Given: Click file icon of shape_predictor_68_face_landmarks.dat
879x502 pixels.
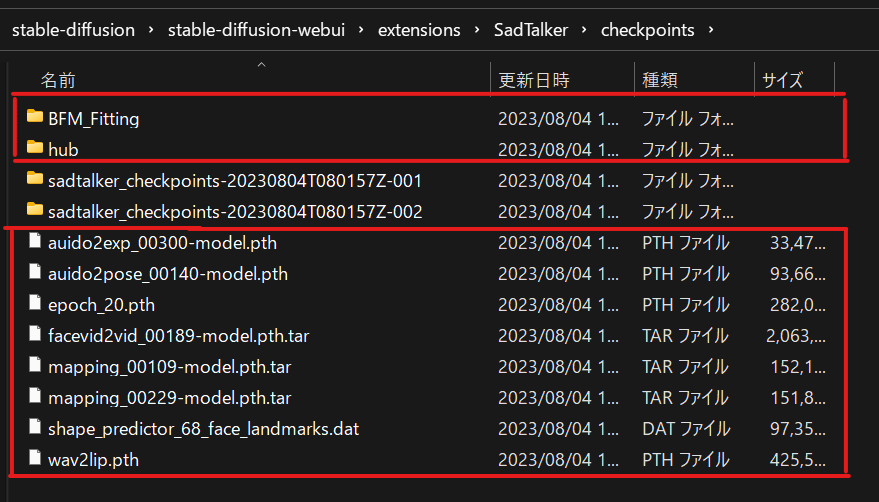Looking at the screenshot, I should coord(35,427).
